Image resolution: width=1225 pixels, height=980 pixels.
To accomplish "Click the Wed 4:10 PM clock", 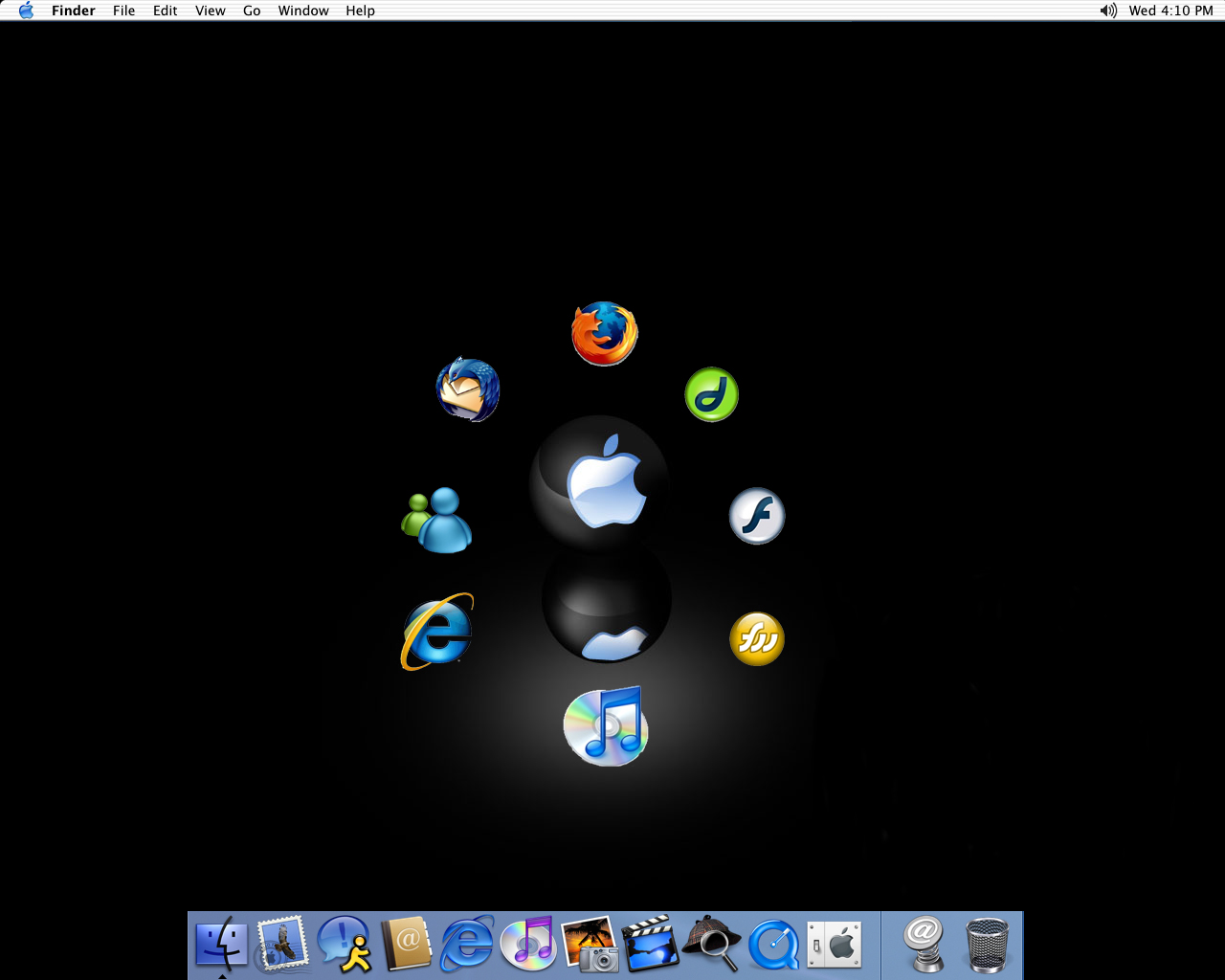I will tap(1170, 11).
